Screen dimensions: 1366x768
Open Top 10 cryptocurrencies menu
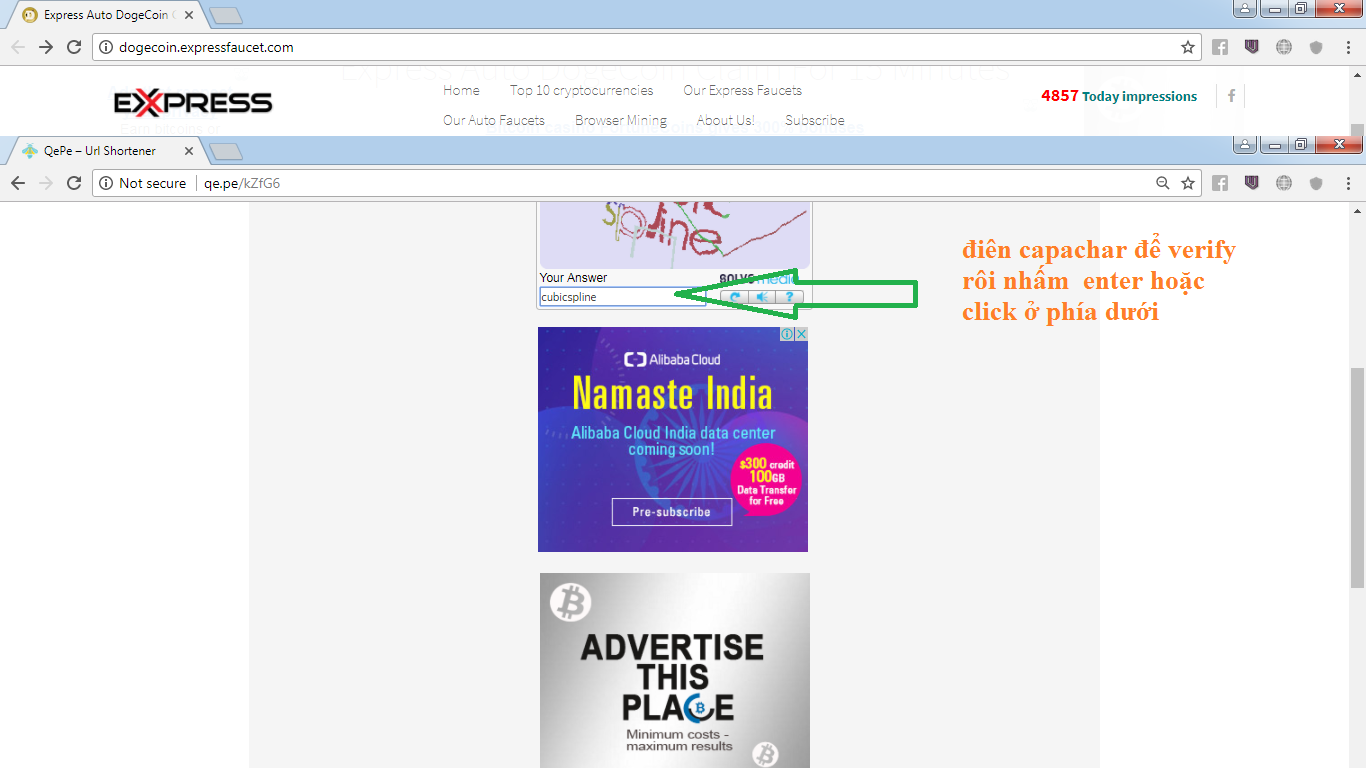tap(581, 90)
